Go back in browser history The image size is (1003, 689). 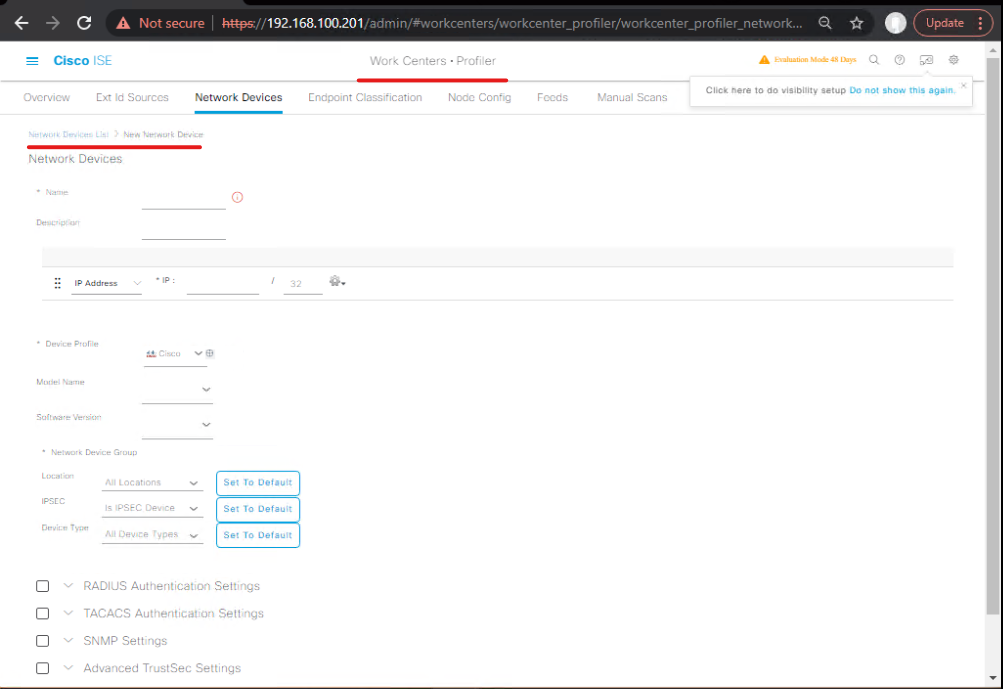21,23
